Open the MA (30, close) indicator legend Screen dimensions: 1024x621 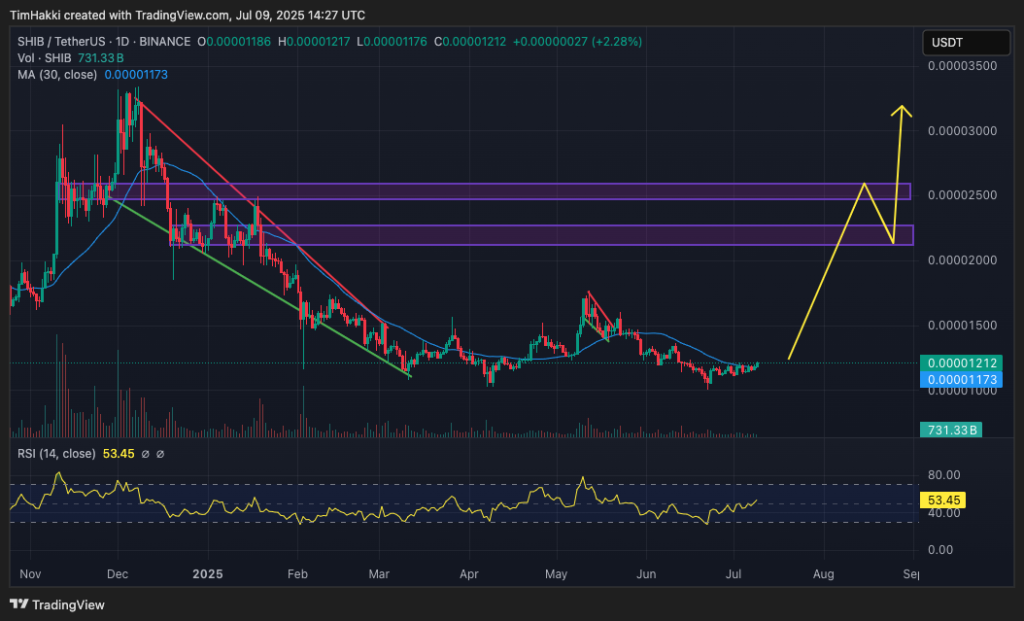[x=55, y=75]
